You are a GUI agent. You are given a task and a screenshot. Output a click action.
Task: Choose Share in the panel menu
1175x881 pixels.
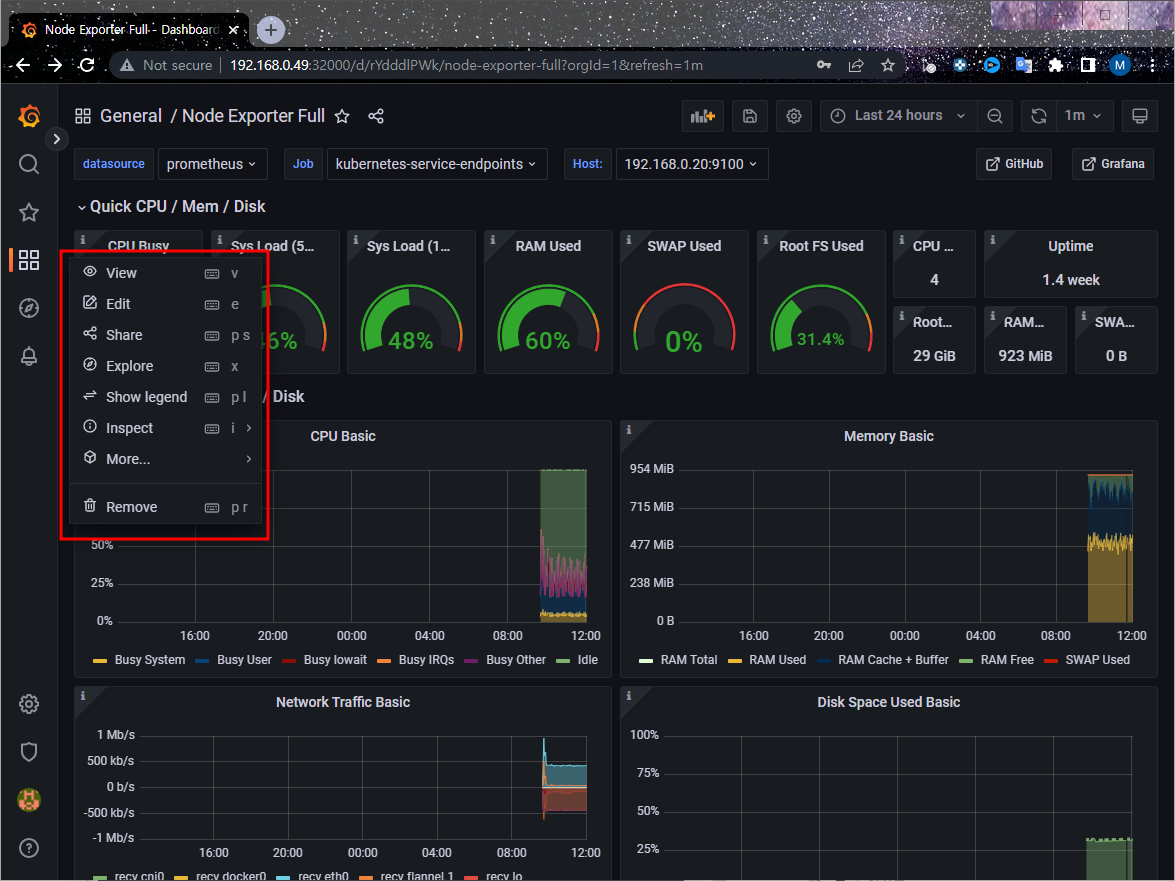[165, 335]
